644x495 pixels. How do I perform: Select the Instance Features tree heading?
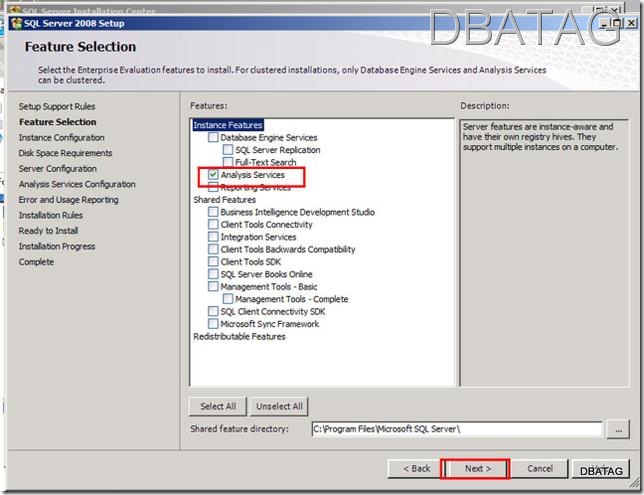[x=228, y=125]
